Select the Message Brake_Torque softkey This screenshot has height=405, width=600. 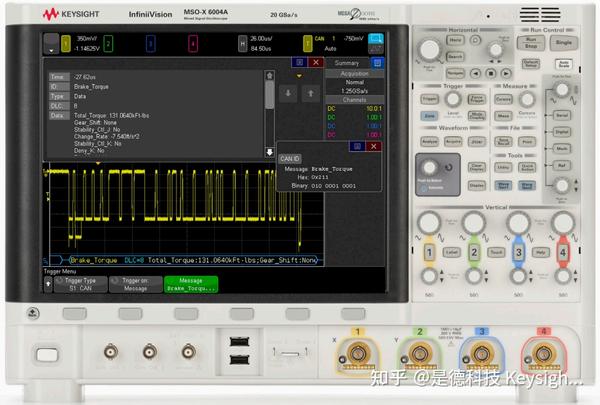pos(190,283)
